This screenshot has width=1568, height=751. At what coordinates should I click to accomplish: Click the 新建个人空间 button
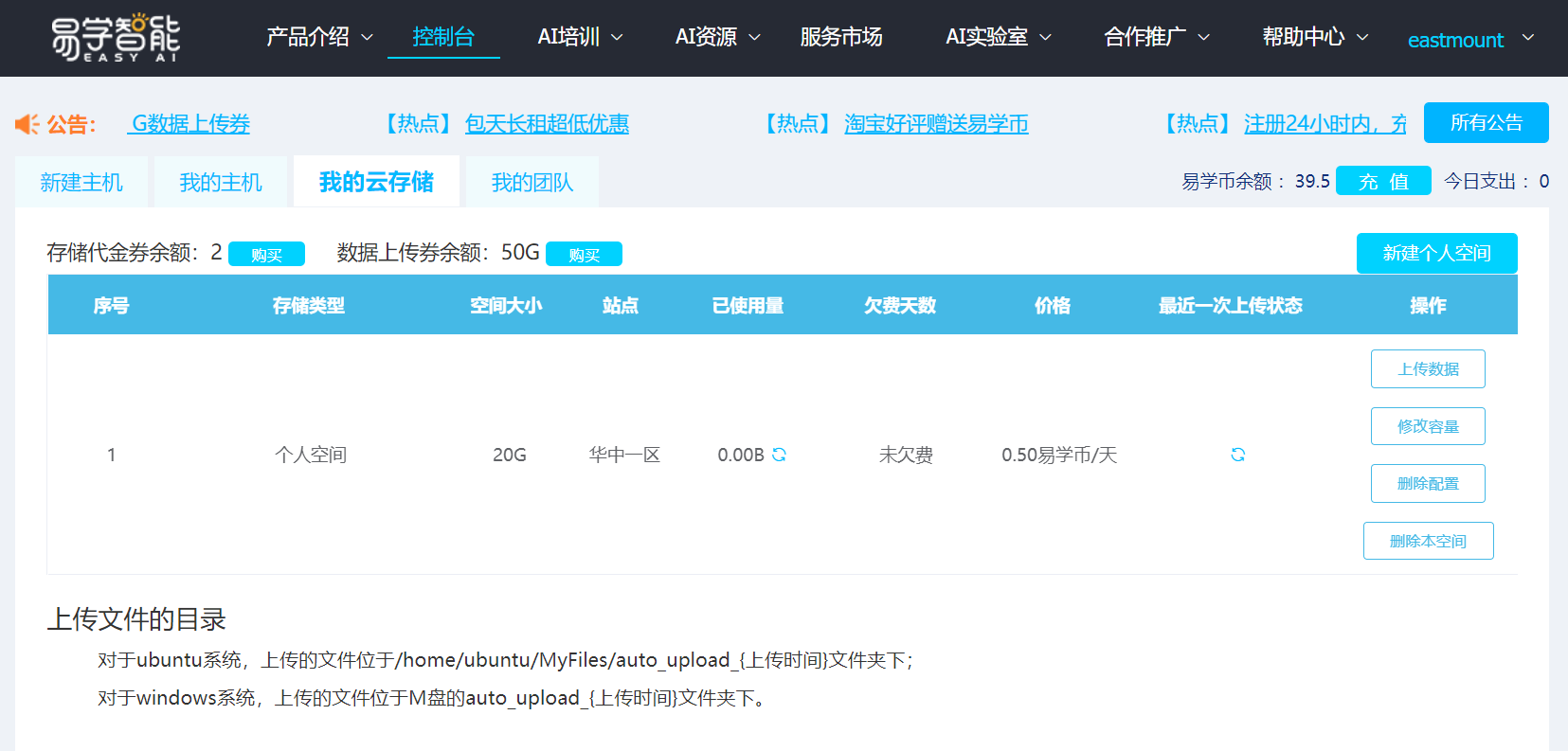(1436, 253)
